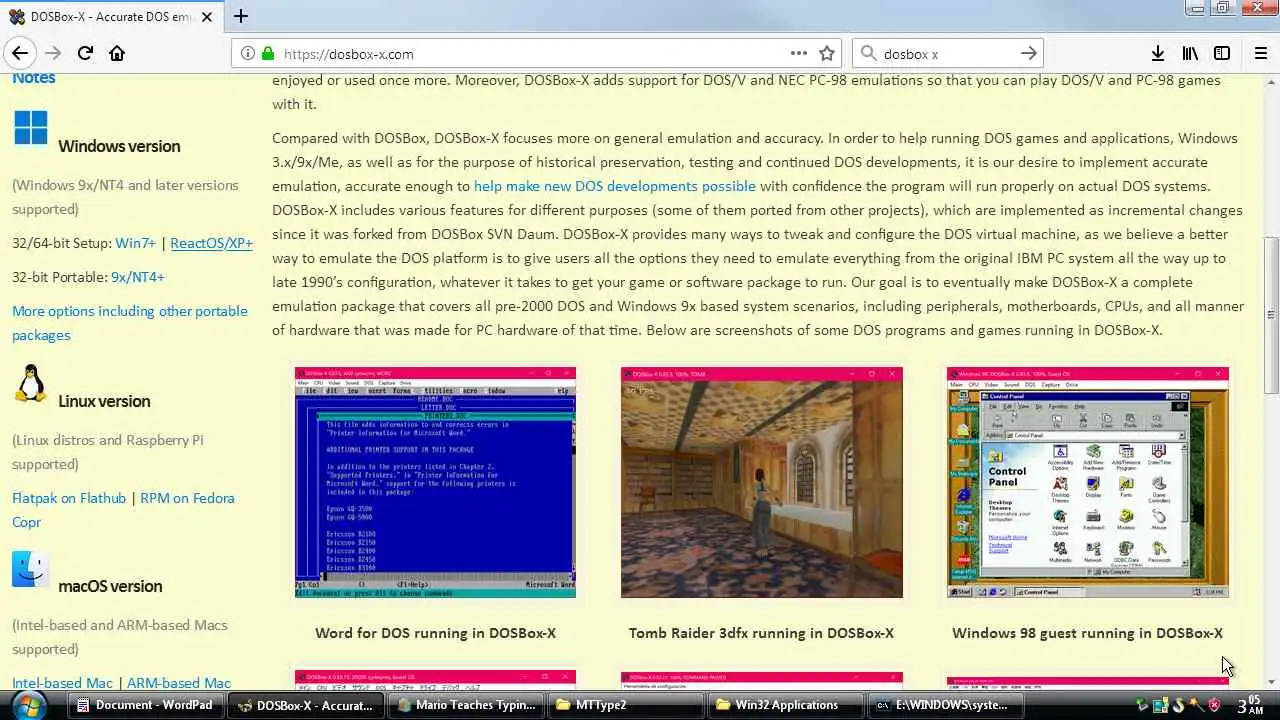Image resolution: width=1280 pixels, height=720 pixels.
Task: Click the forward navigation arrow
Action: tap(53, 53)
